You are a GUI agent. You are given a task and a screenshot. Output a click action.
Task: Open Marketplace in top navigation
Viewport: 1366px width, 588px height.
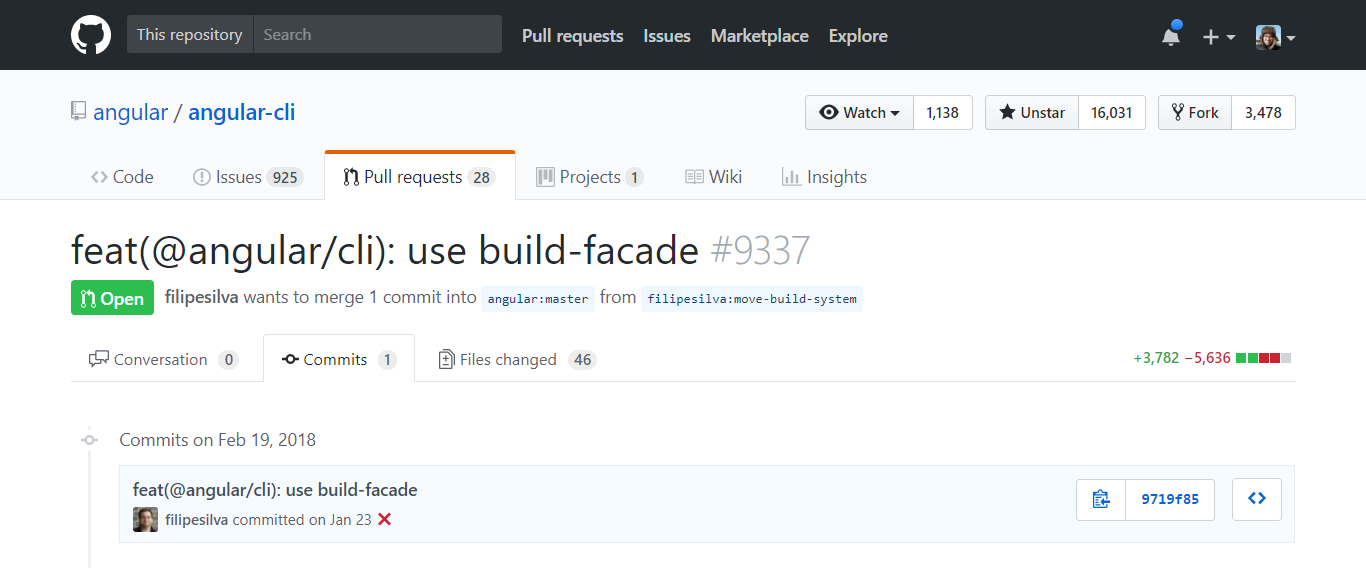[x=760, y=36]
